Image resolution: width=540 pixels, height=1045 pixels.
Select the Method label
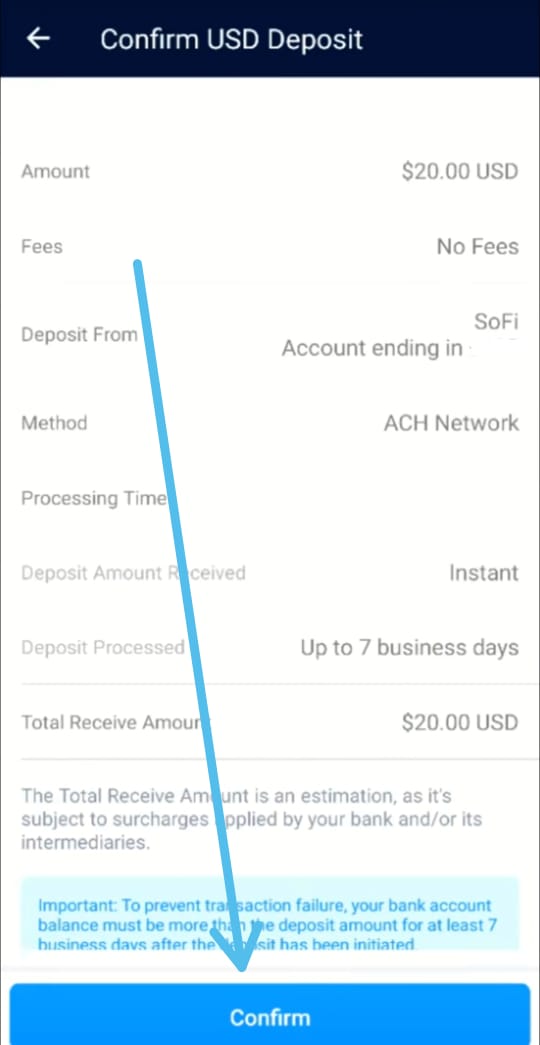tap(54, 423)
